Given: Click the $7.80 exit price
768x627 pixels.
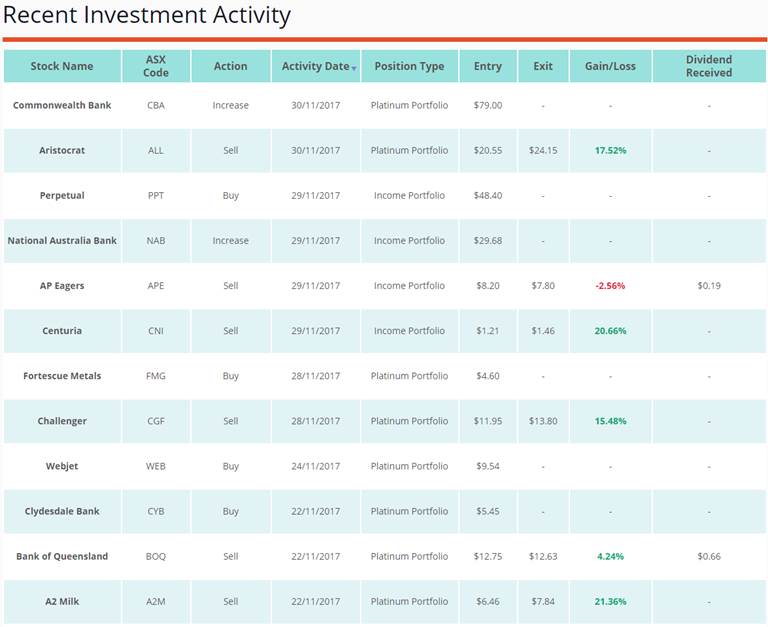Looking at the screenshot, I should pos(543,286).
